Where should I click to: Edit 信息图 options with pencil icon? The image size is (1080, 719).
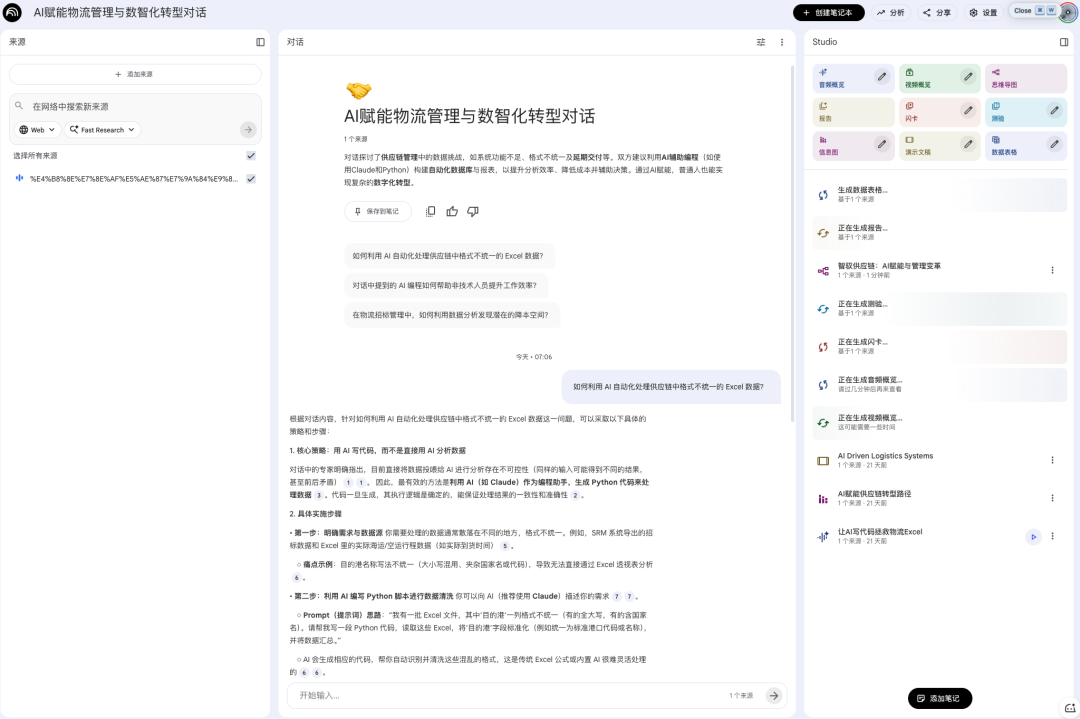coord(882,144)
